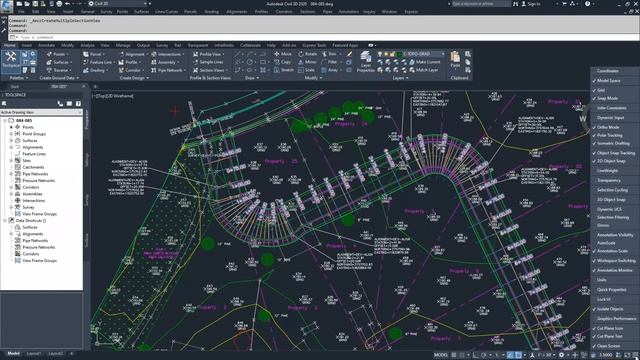This screenshot has width=640, height=360.
Task: Open Layer Properties manager
Action: point(365,61)
